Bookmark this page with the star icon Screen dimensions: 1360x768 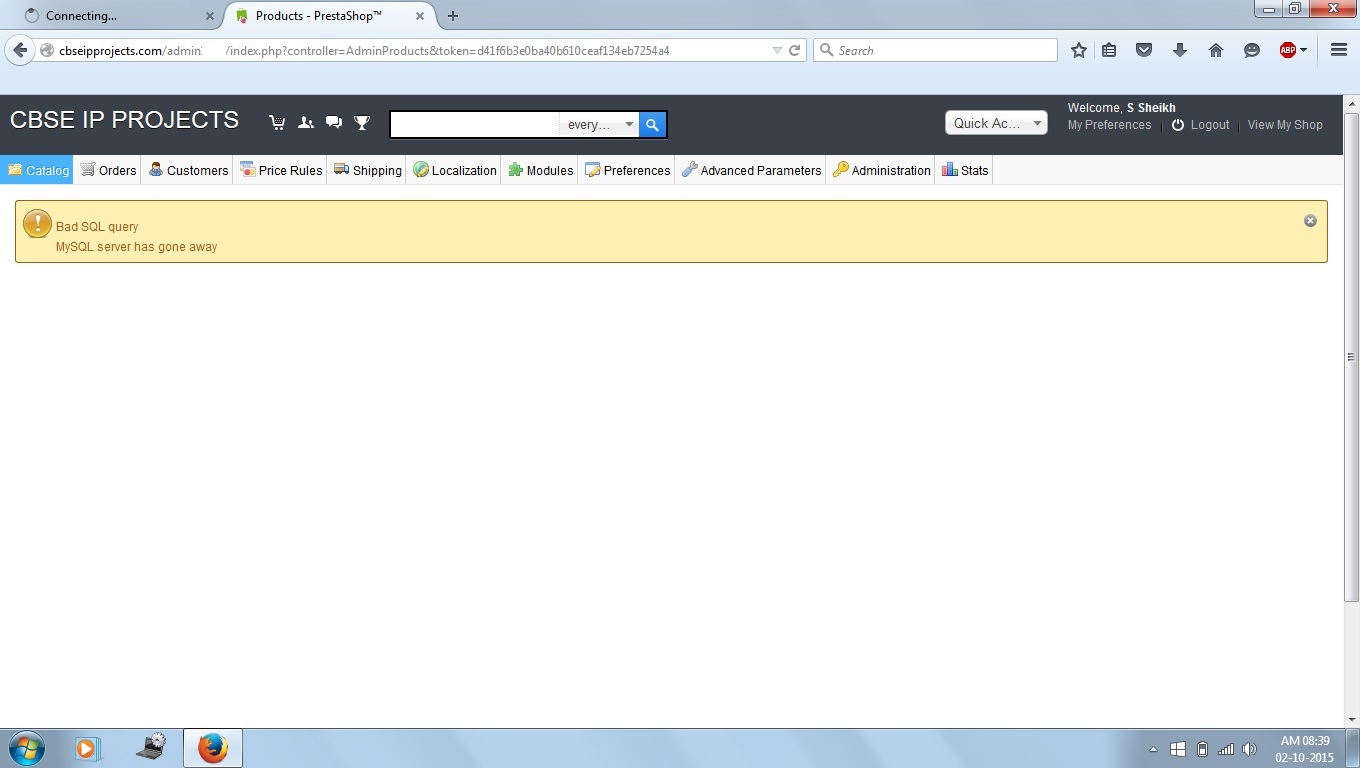tap(1079, 50)
